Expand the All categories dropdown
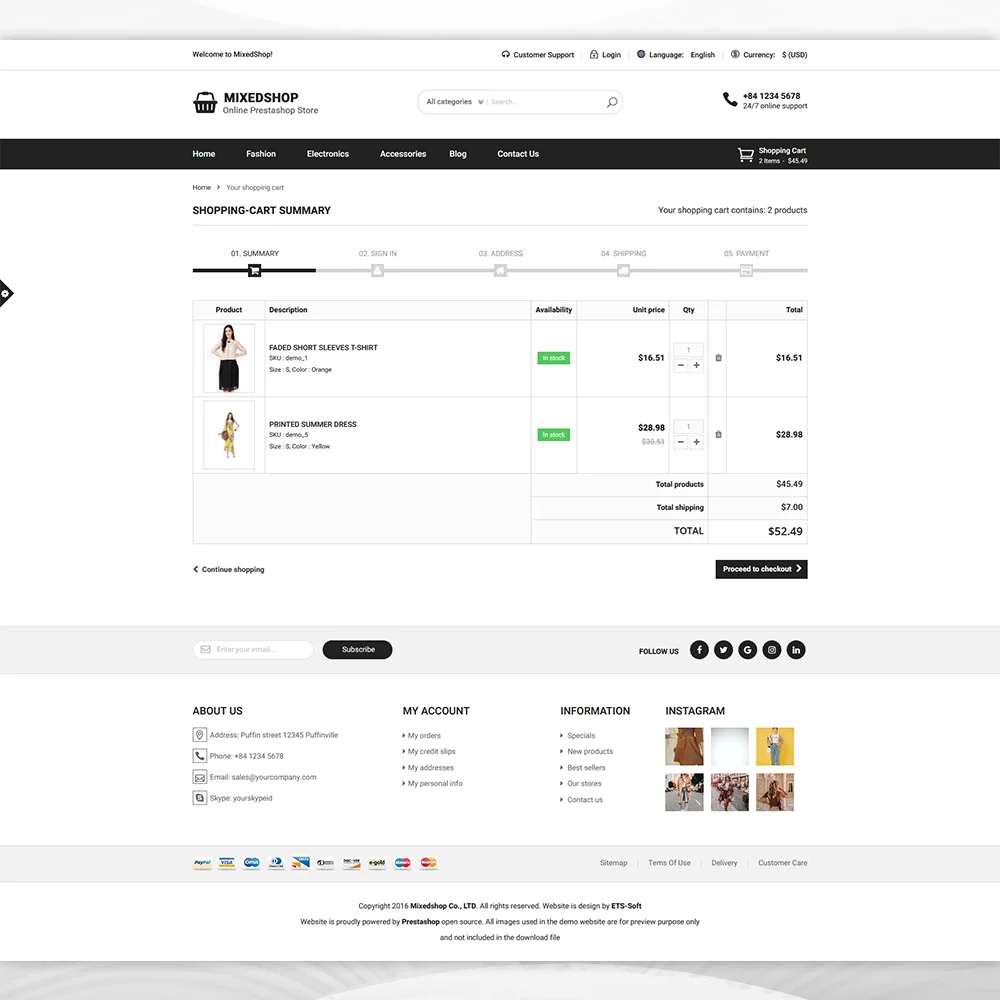The image size is (1000, 1000). coord(454,102)
